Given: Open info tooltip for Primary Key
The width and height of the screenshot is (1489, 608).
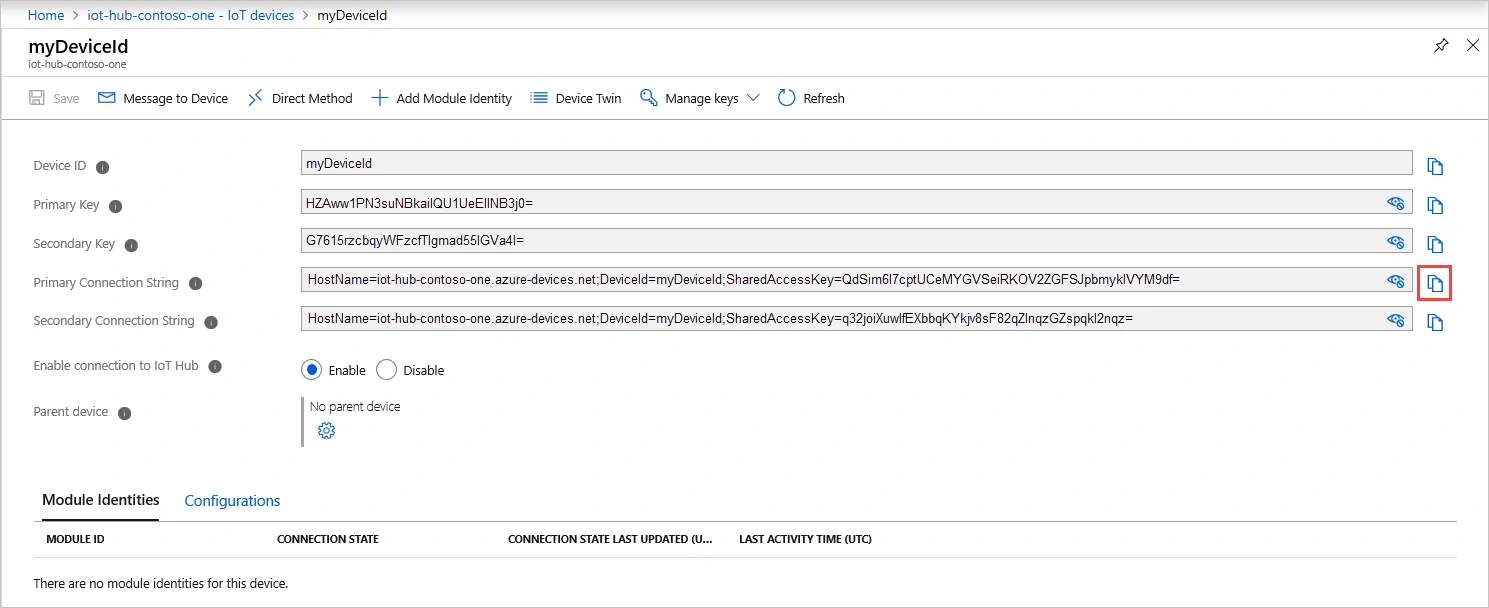Looking at the screenshot, I should (x=115, y=206).
